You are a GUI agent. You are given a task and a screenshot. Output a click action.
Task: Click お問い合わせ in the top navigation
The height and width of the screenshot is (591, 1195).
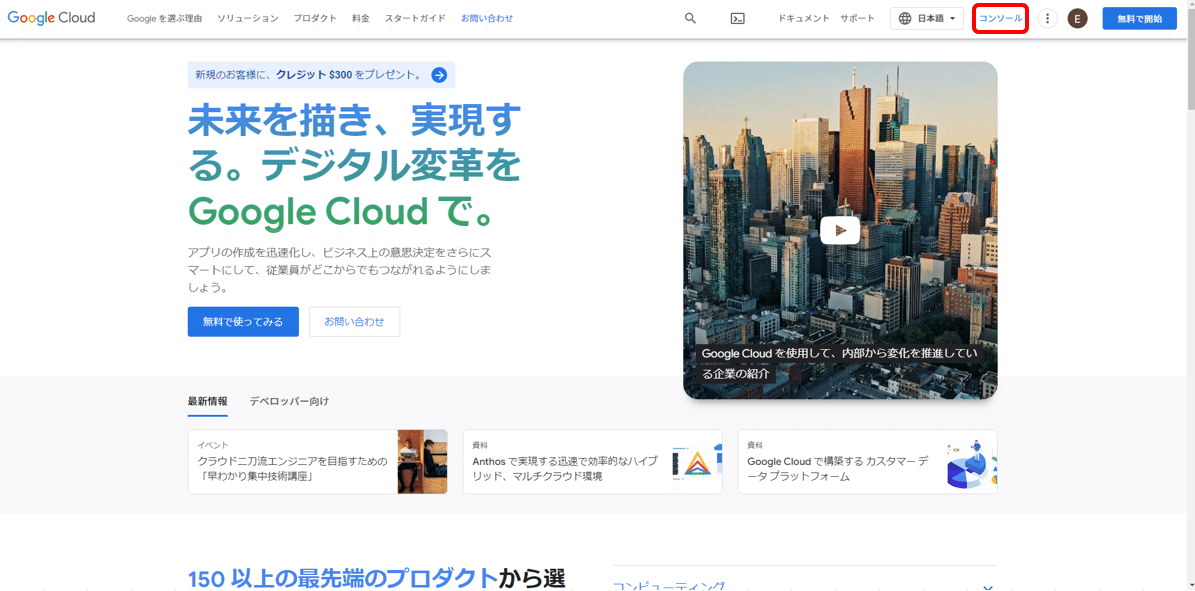487,18
